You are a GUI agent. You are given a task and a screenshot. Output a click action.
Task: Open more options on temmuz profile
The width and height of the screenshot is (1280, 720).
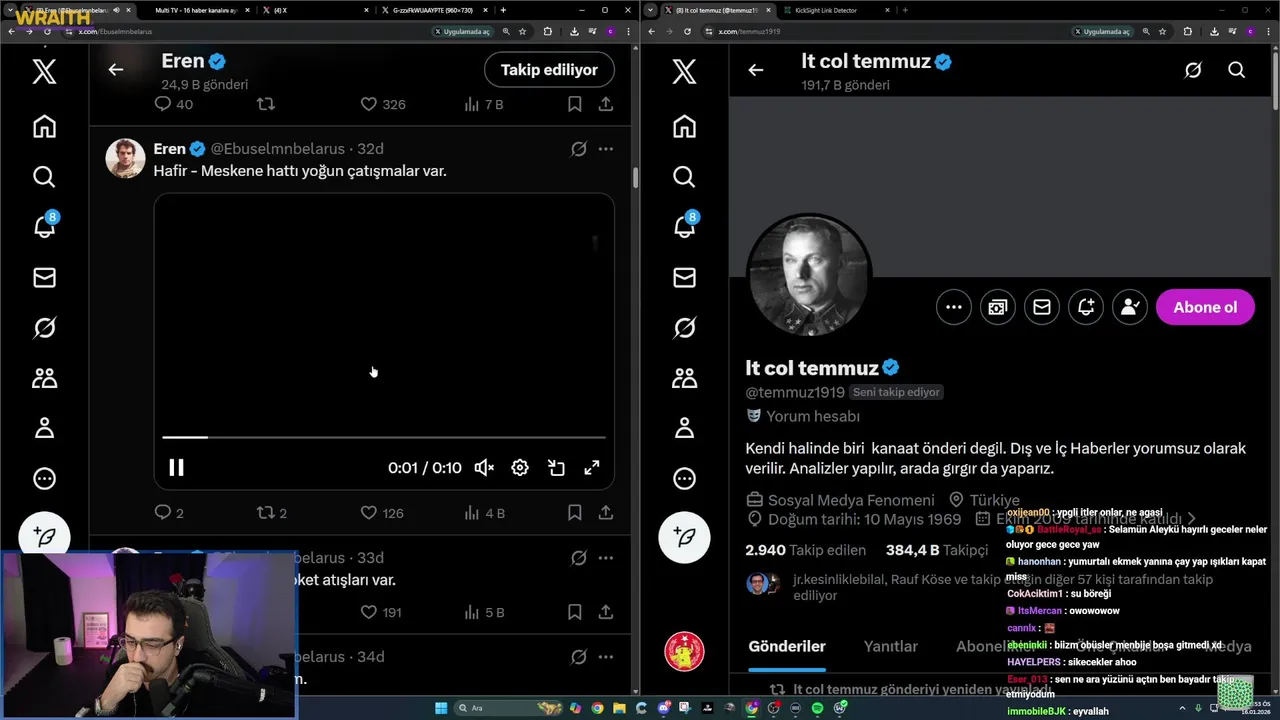(x=954, y=307)
